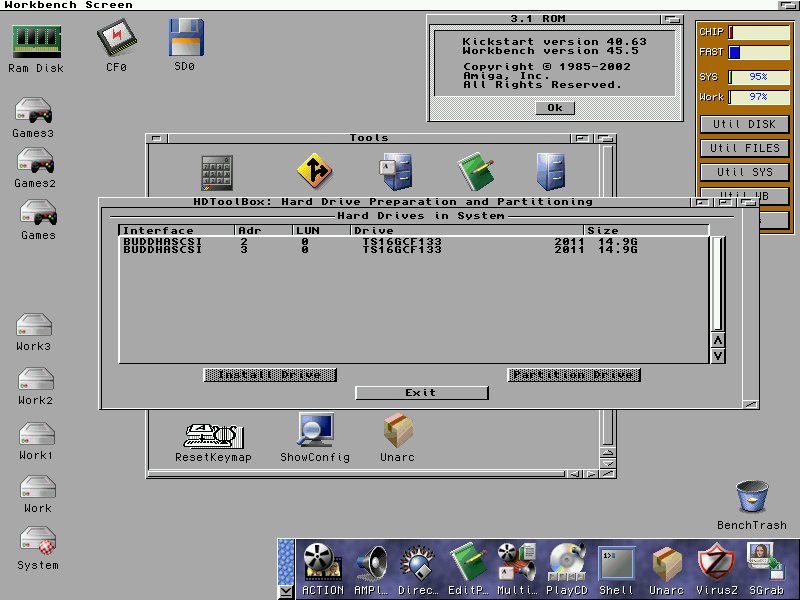This screenshot has height=600, width=800.
Task: Click the HDToolBox window title bar
Action: pos(393,202)
